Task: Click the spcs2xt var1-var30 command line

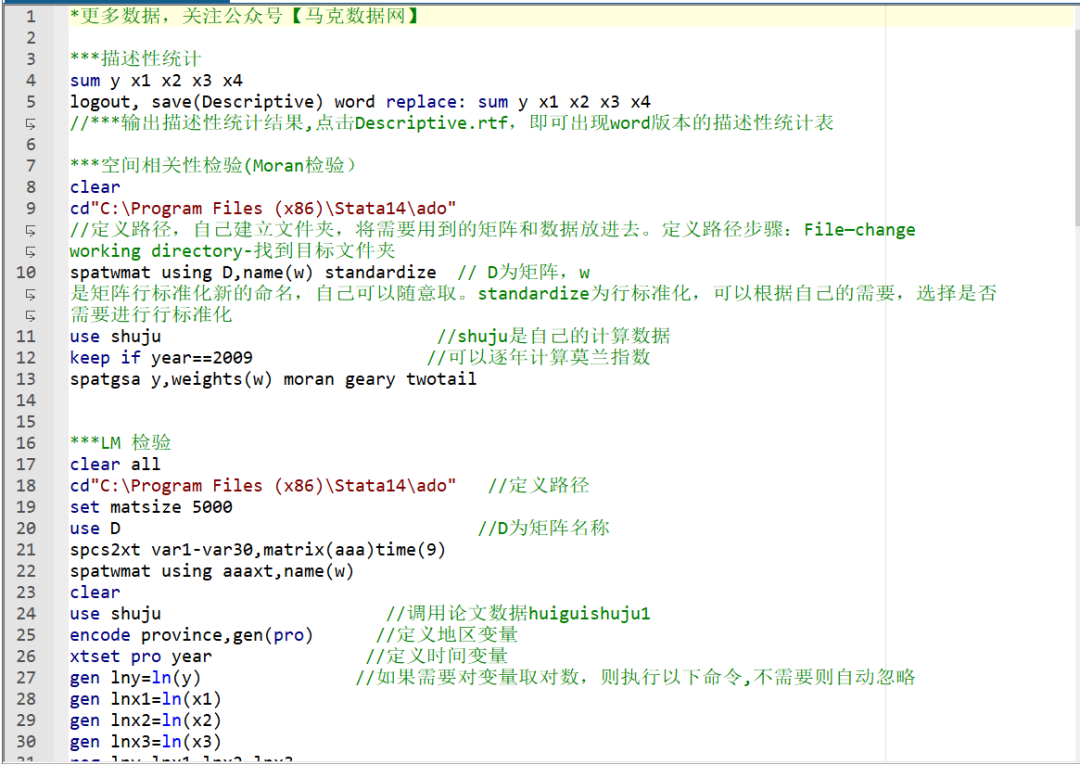Action: [x=258, y=550]
